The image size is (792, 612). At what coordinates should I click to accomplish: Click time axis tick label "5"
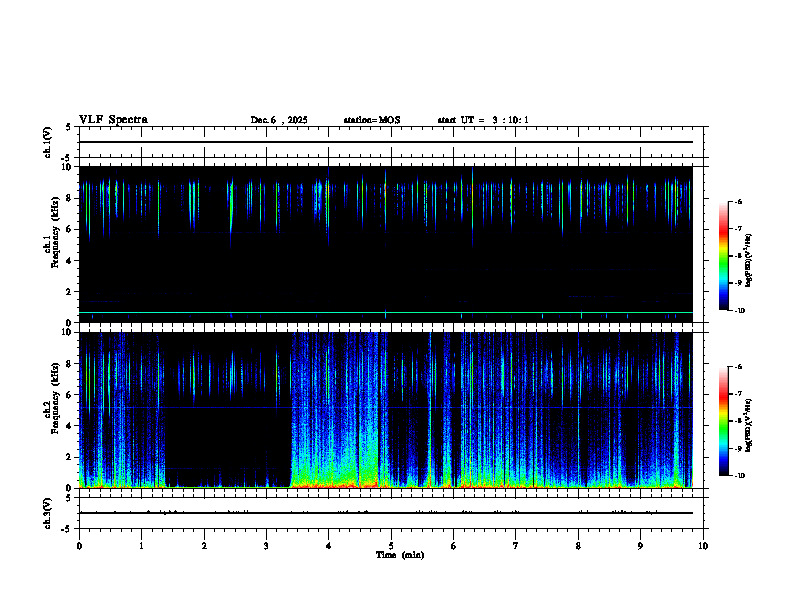391,546
